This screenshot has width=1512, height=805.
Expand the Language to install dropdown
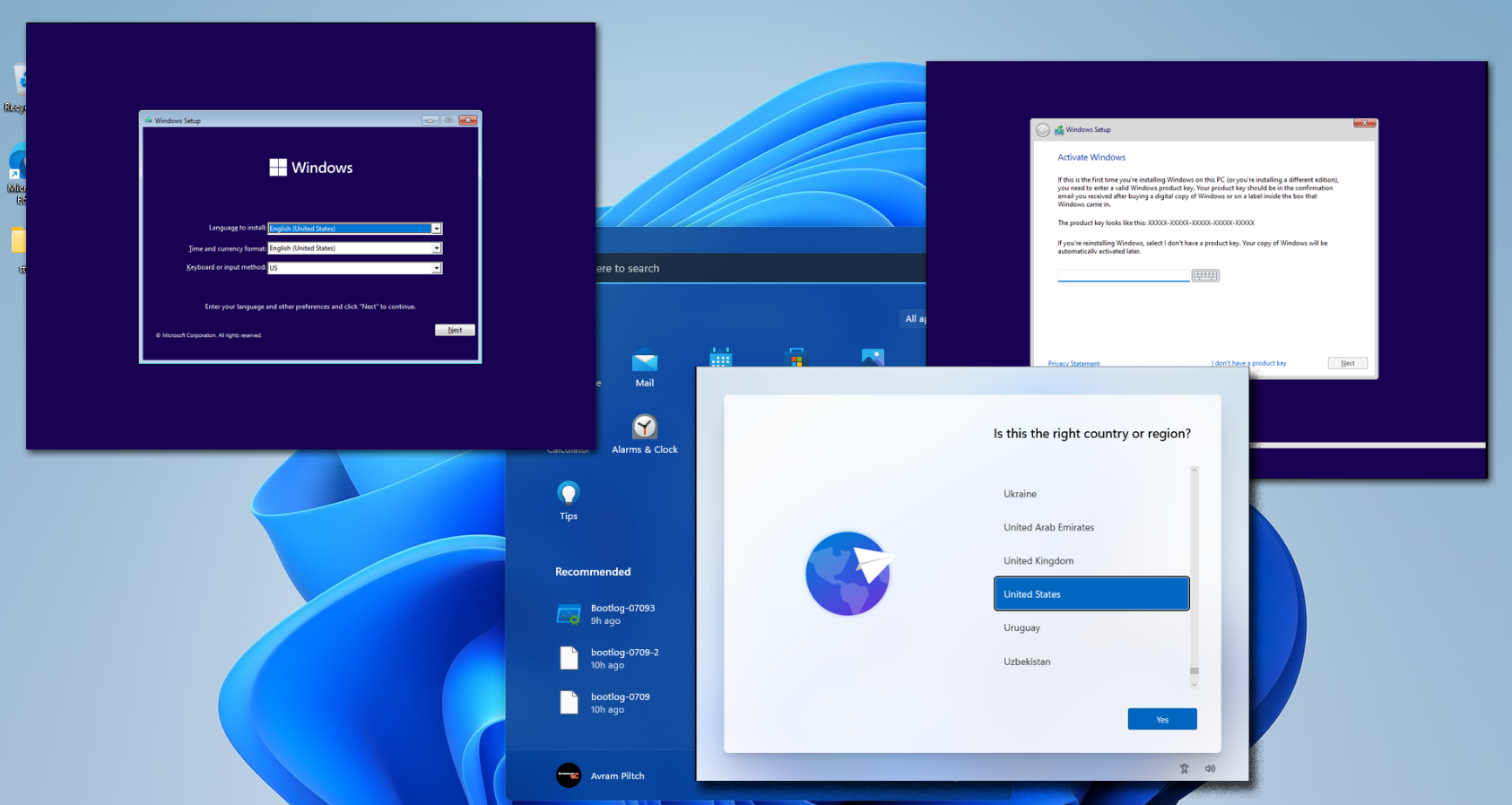(x=436, y=229)
